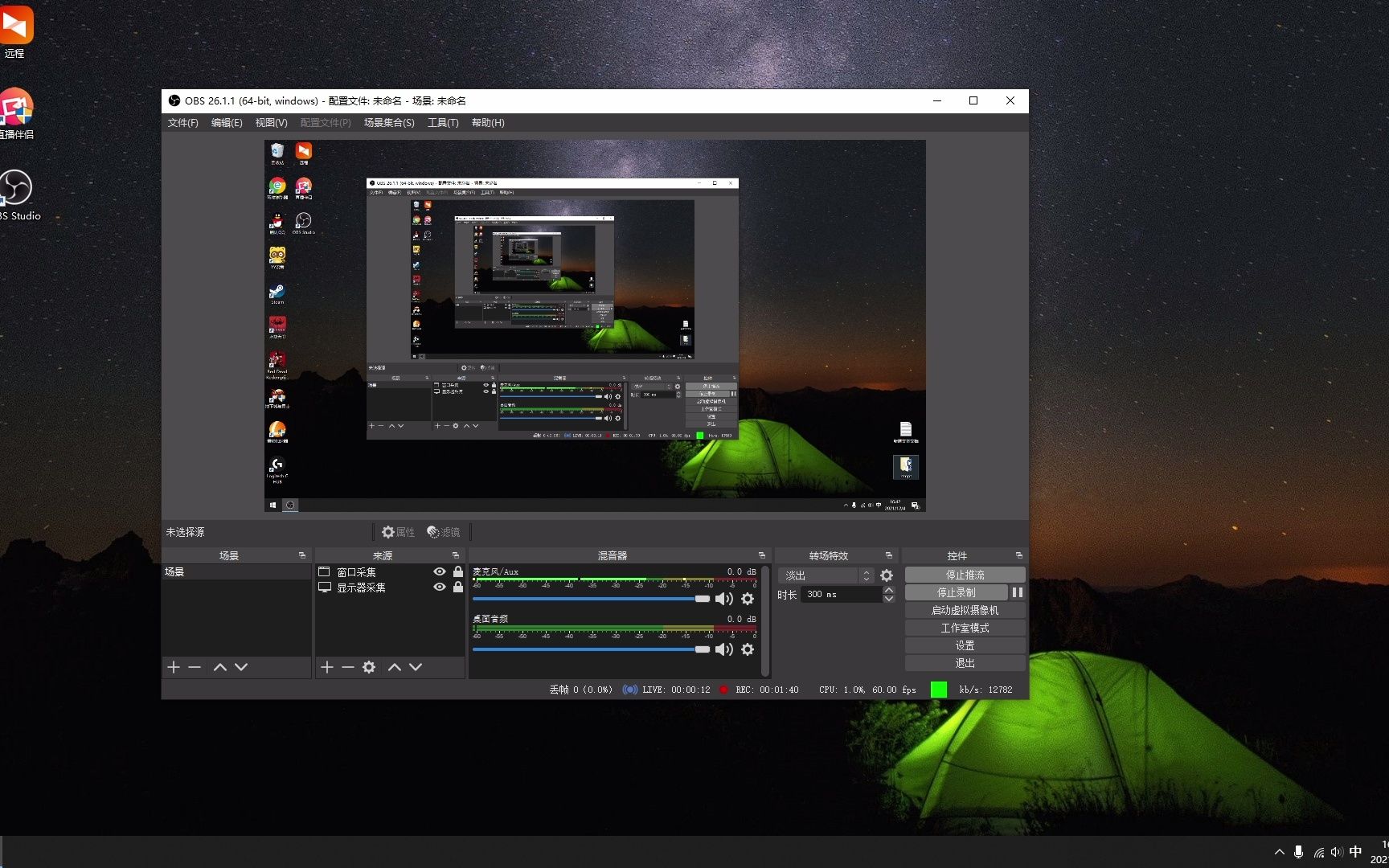Mute the 桌面音频 channel
1389x868 pixels.
[x=724, y=649]
